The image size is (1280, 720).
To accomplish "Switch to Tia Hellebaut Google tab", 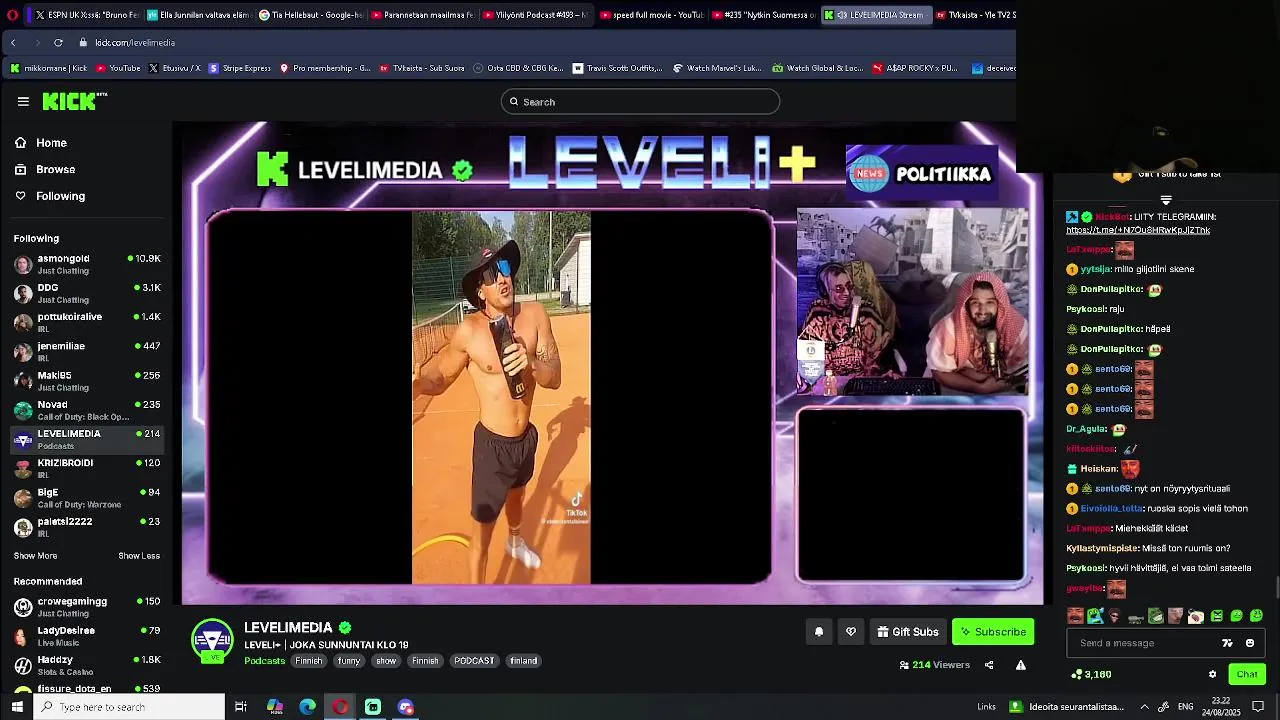I will click(x=309, y=15).
